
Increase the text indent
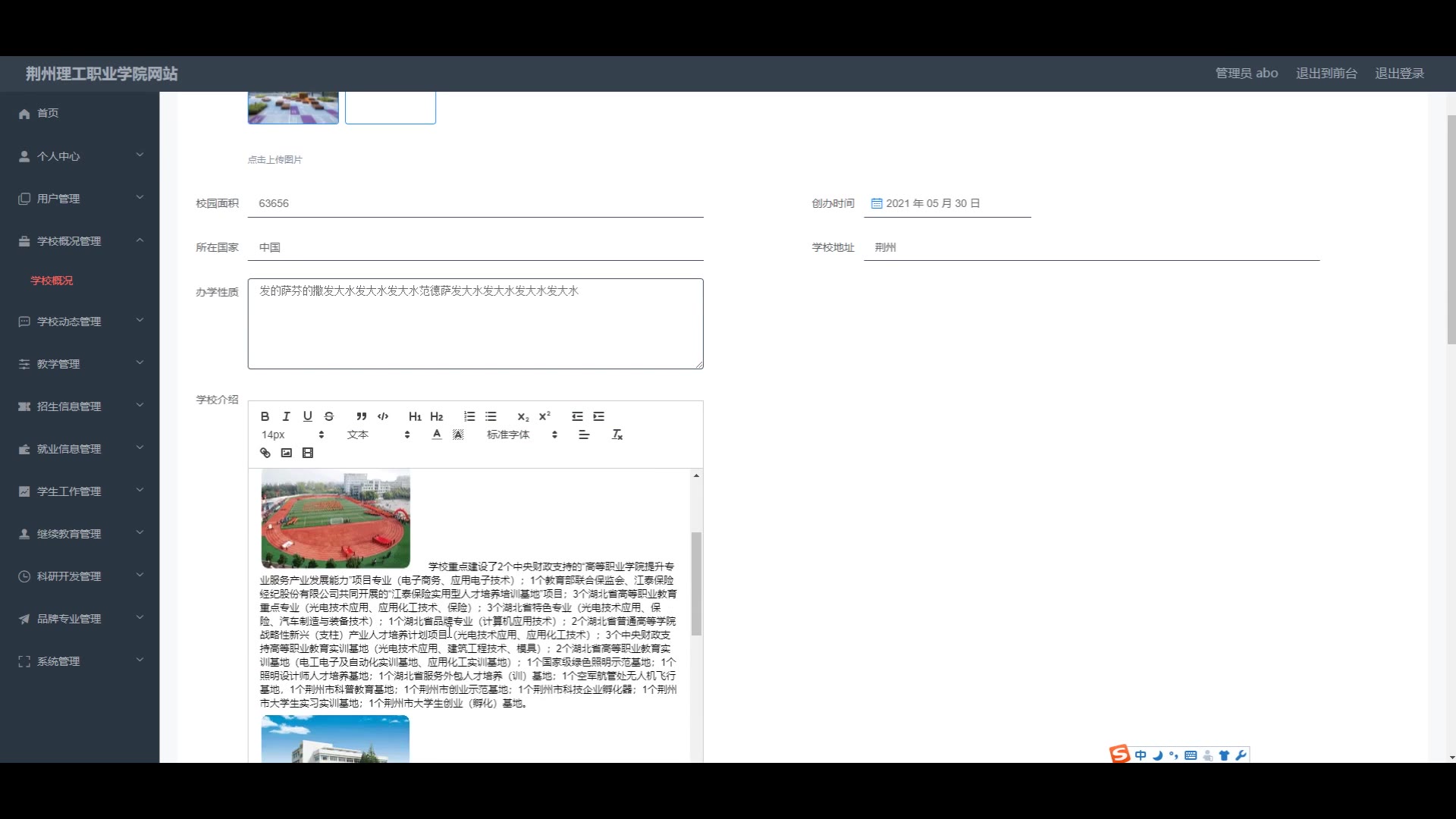coord(598,416)
